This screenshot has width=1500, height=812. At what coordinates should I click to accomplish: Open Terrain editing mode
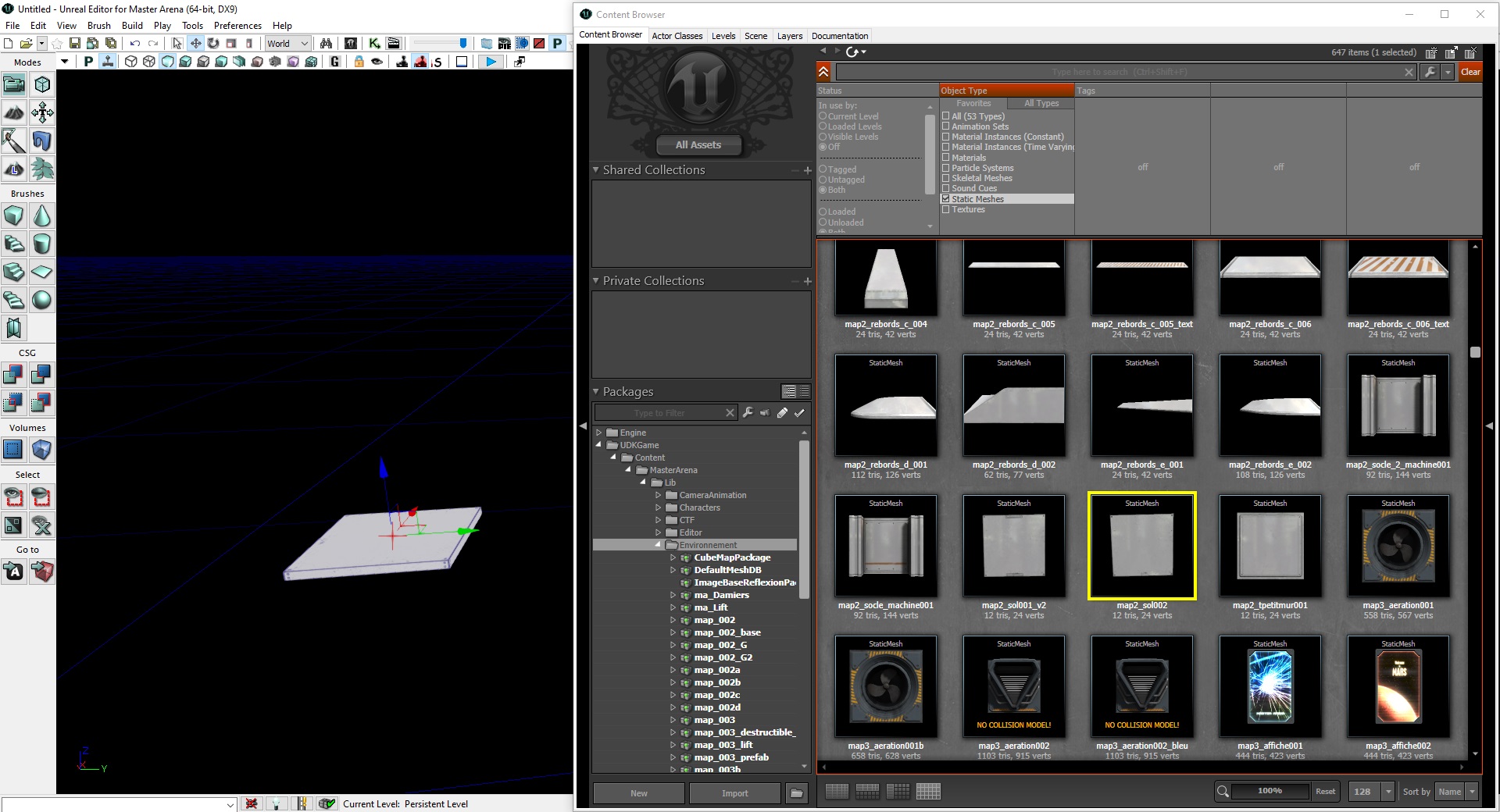[x=14, y=112]
